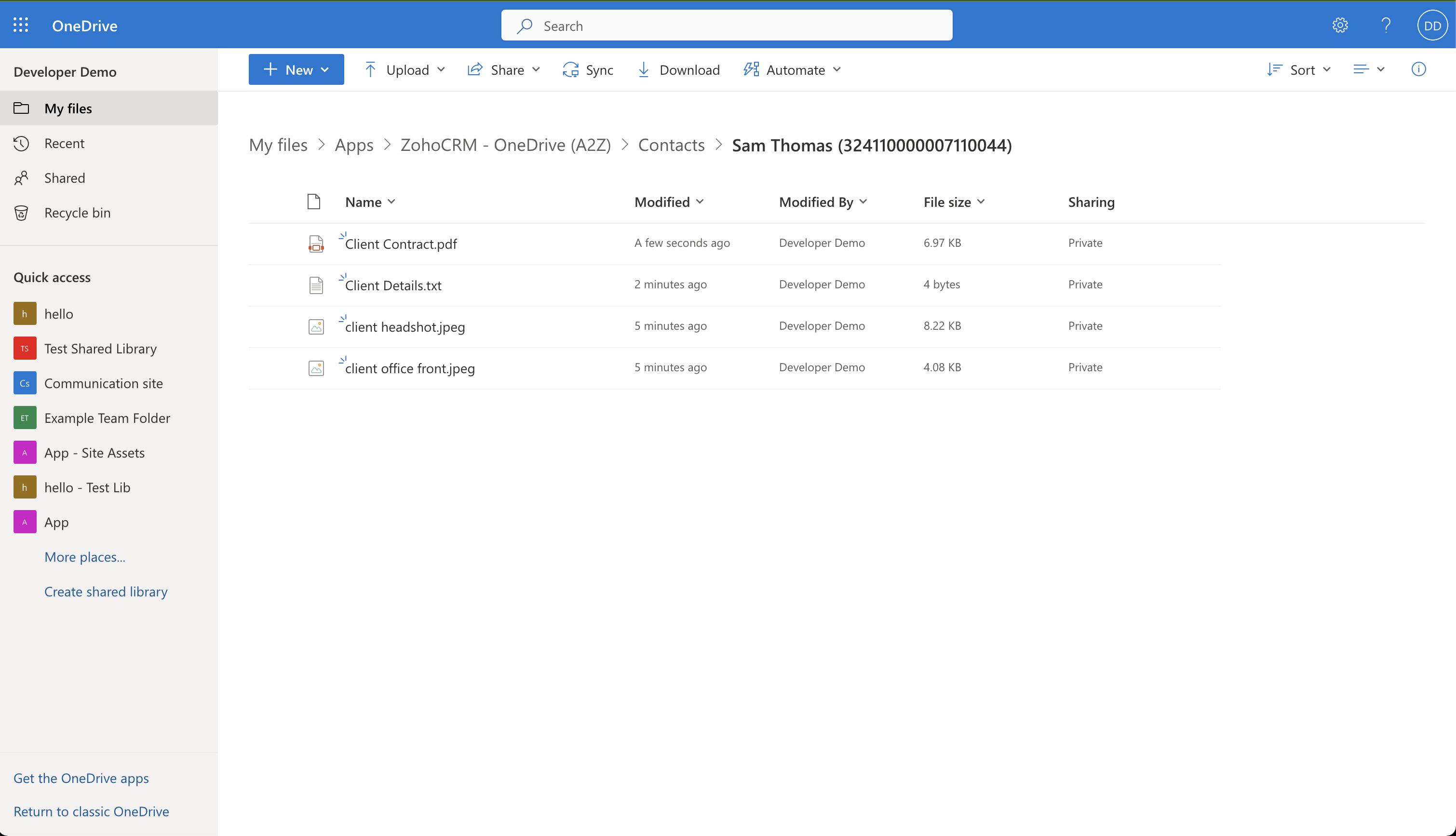The height and width of the screenshot is (836, 1456).
Task: Click the TS Test Shared Library tile icon
Action: point(25,349)
